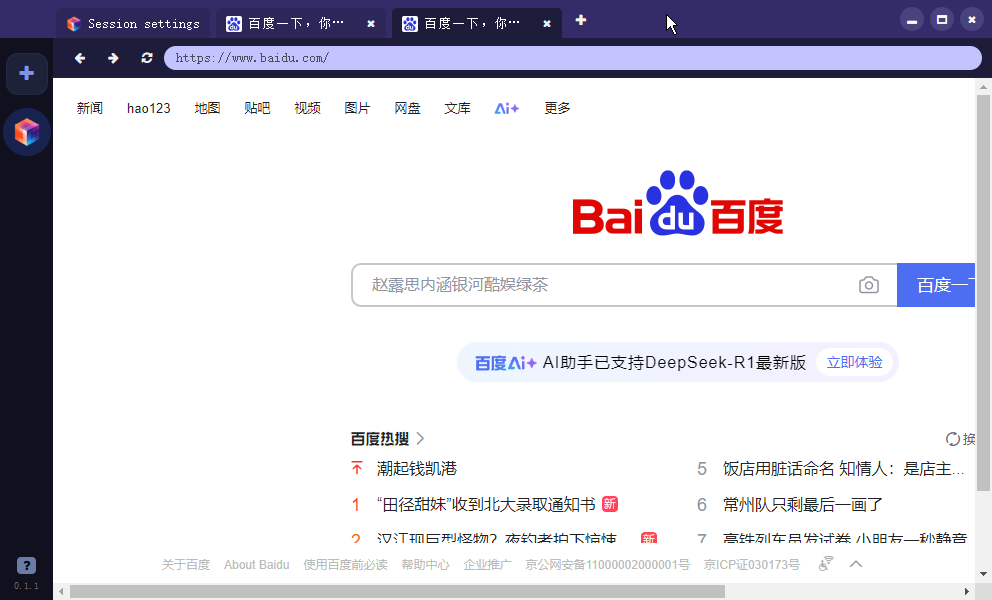Open 贴吧 navigation link
The height and width of the screenshot is (600, 992).
pyautogui.click(x=257, y=108)
